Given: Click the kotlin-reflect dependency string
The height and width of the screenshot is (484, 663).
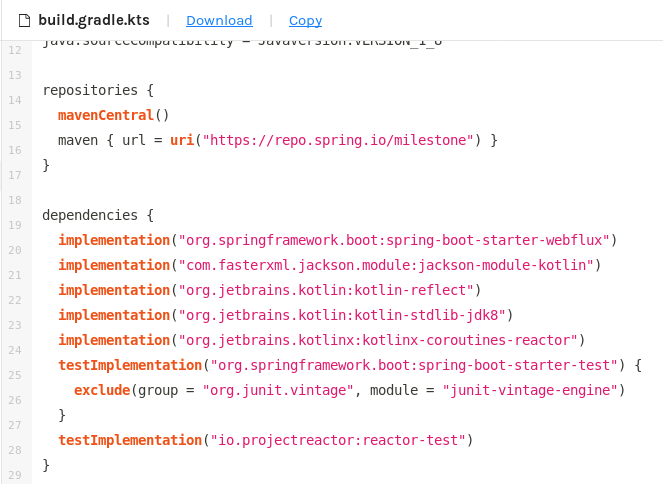Looking at the screenshot, I should coord(326,290).
